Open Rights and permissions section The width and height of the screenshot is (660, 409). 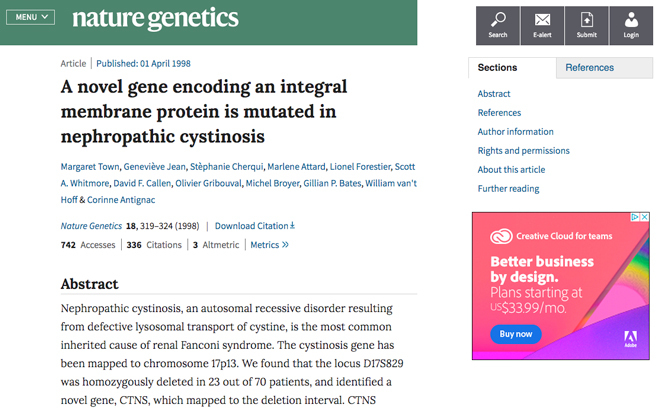coord(523,151)
